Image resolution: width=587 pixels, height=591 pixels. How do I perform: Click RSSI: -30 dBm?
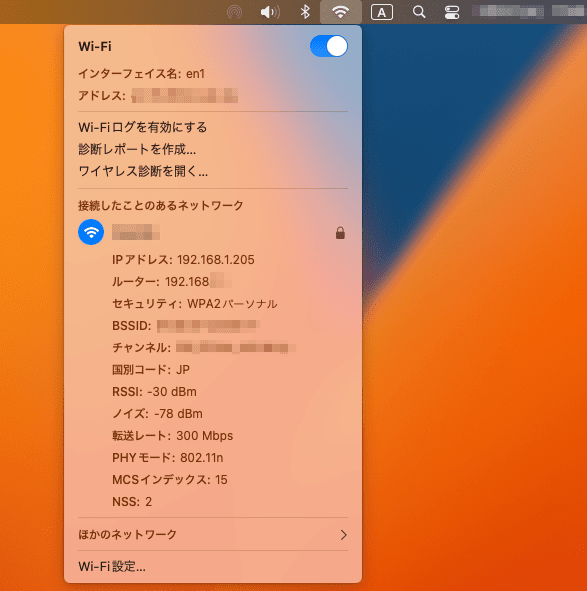[154, 392]
